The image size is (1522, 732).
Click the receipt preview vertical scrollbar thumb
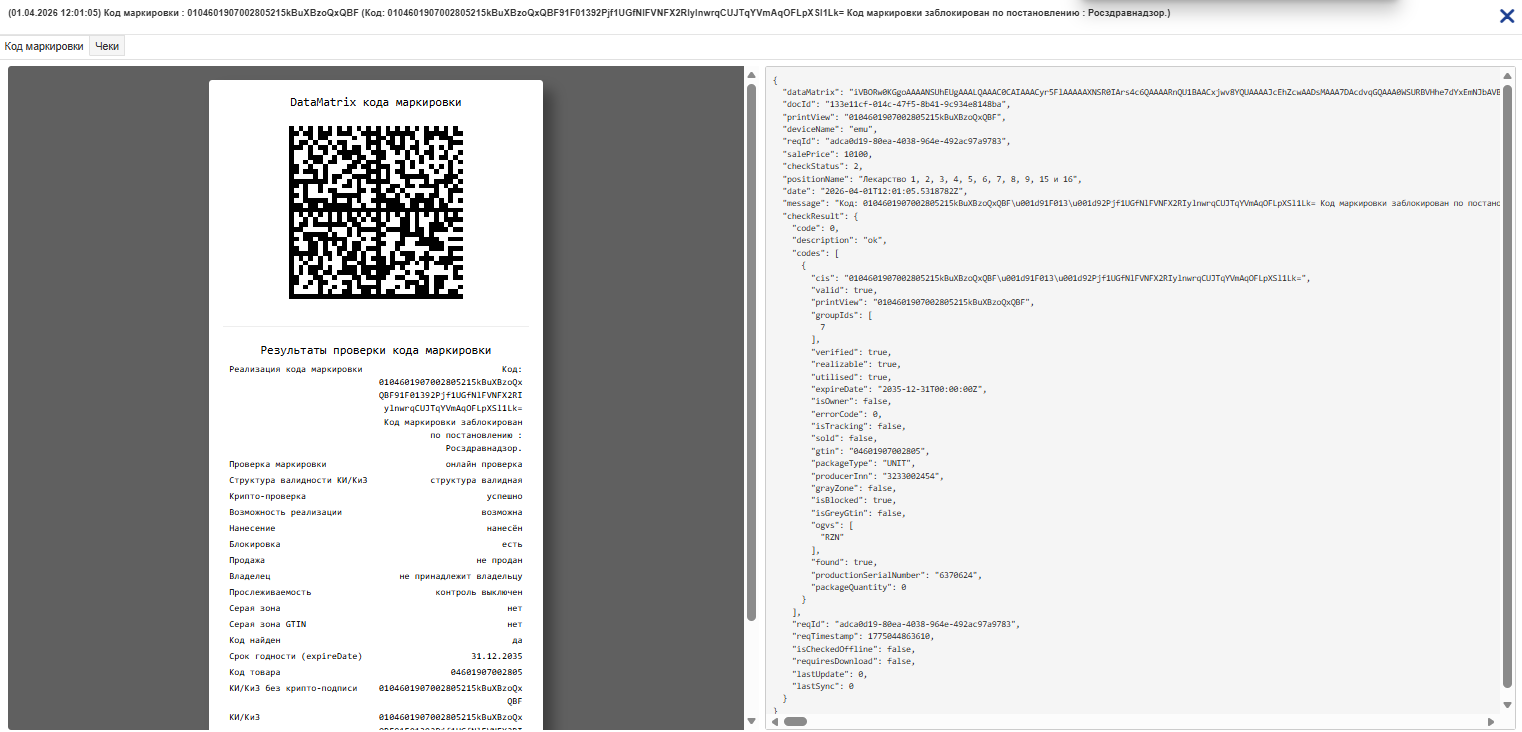[x=752, y=340]
